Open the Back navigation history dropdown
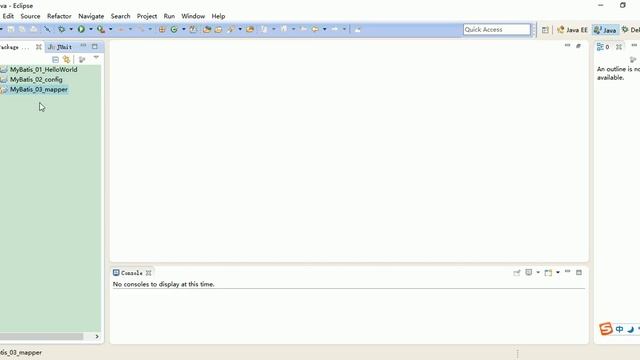This screenshot has width=640, height=360. (324, 29)
